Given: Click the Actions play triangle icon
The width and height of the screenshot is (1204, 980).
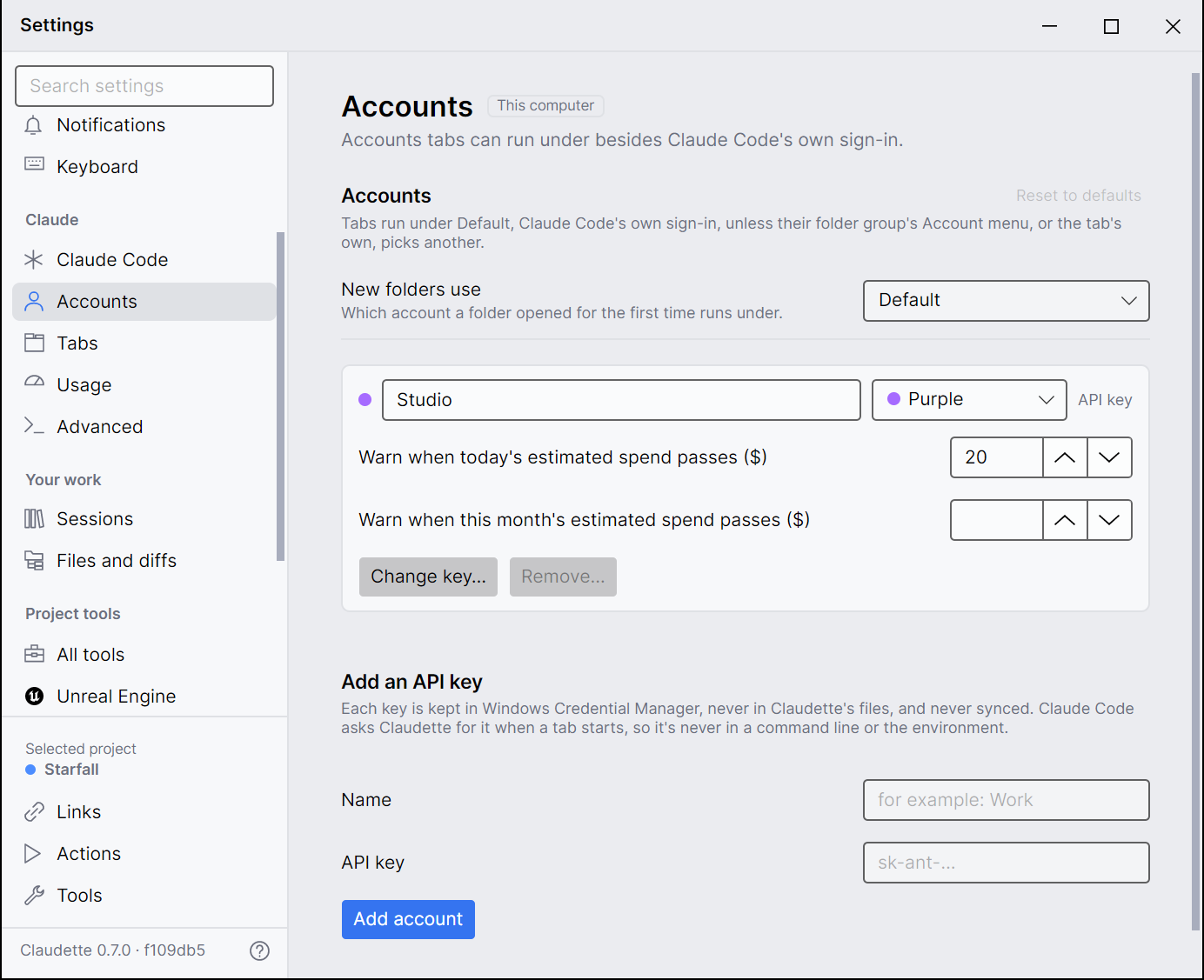Looking at the screenshot, I should pyautogui.click(x=33, y=853).
